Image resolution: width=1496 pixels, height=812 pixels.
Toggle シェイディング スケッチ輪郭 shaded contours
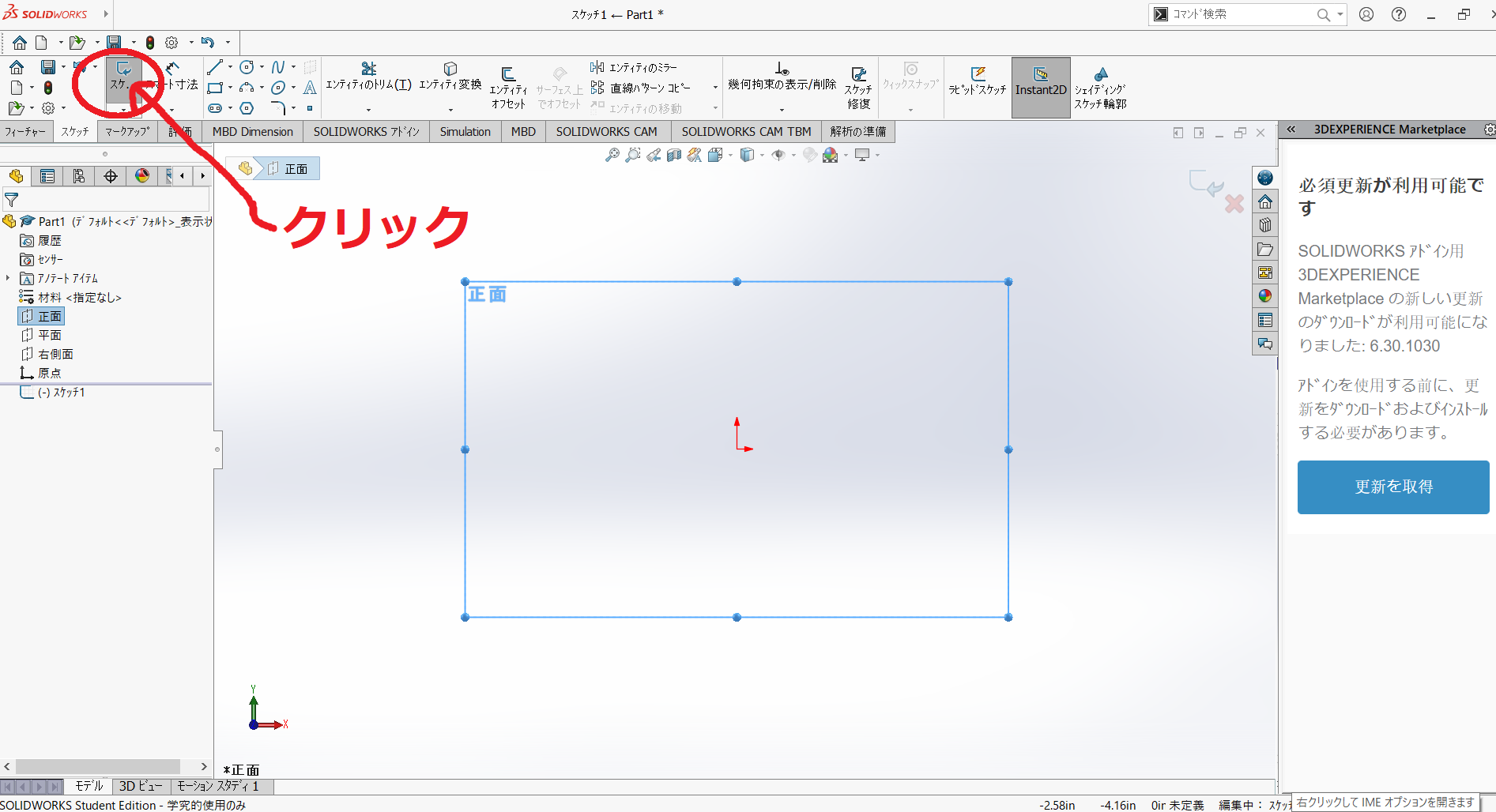point(1100,88)
